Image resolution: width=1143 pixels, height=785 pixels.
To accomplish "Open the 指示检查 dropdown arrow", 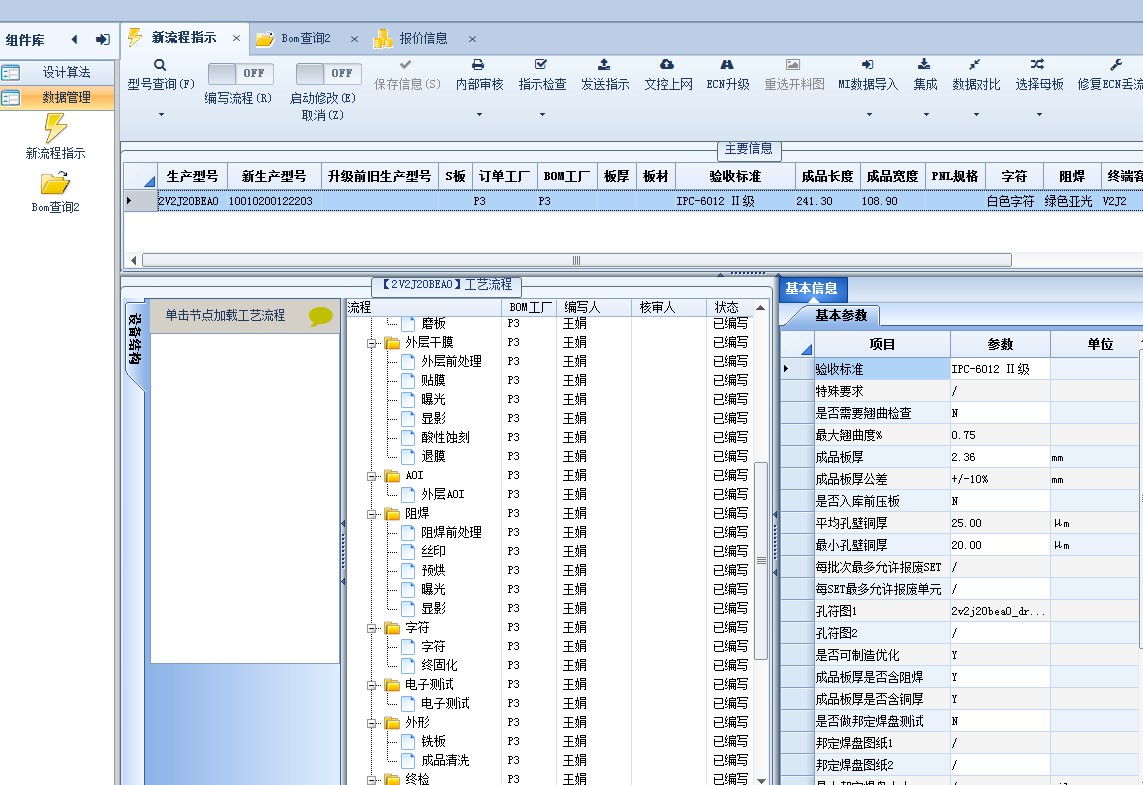I will 542,114.
